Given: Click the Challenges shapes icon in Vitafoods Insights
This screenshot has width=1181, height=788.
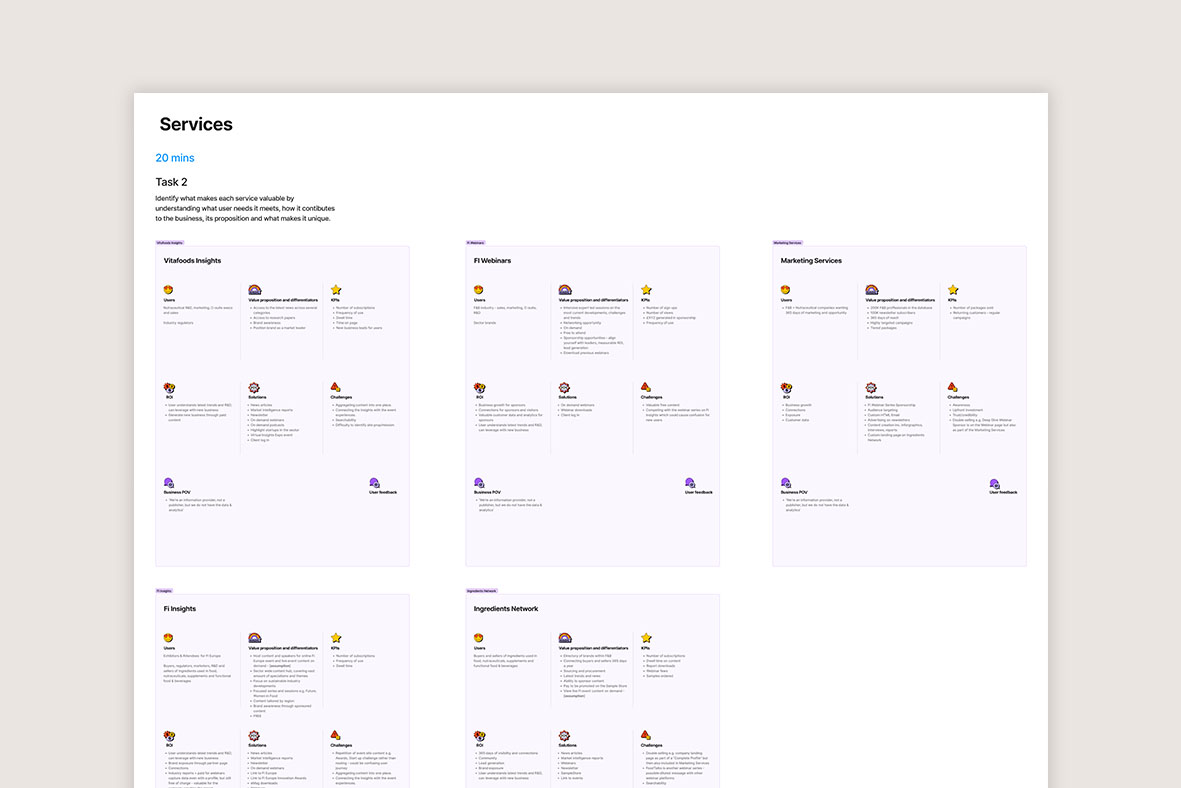Looking at the screenshot, I should click(336, 387).
